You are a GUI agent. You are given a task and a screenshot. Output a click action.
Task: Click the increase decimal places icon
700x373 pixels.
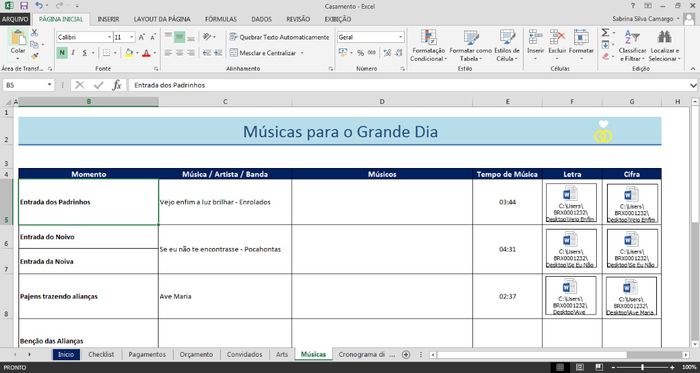click(x=387, y=53)
